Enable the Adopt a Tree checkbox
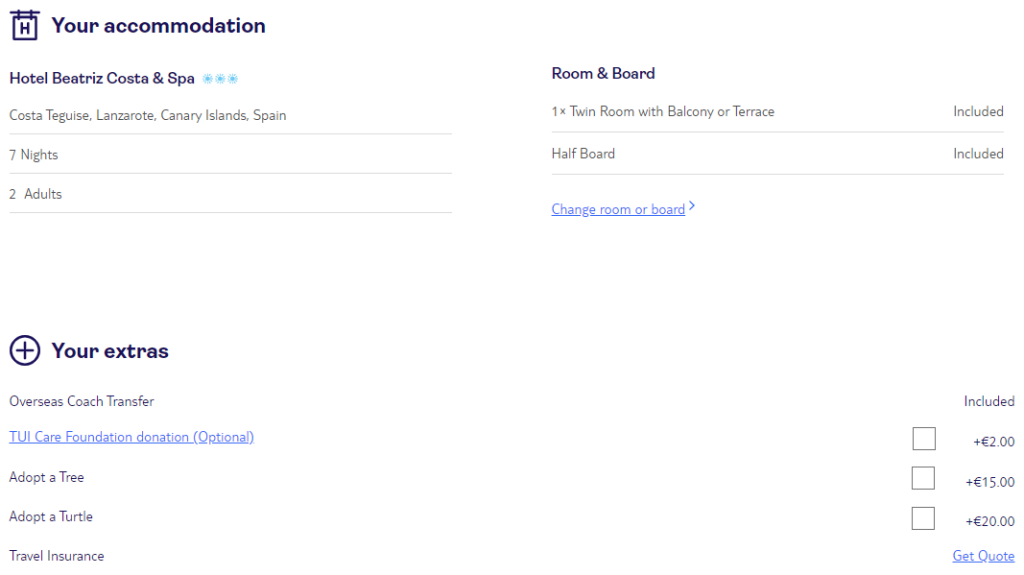1024x575 pixels. (x=923, y=478)
